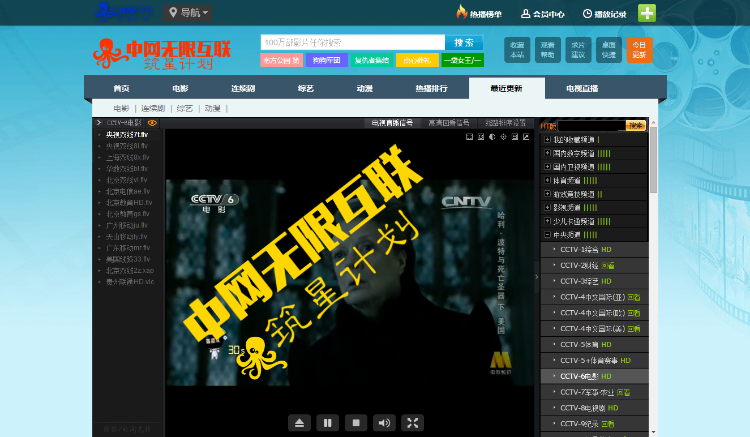Switch to the 热播排行 ranking tab
Screen dimensions: 750x437
click(x=431, y=88)
